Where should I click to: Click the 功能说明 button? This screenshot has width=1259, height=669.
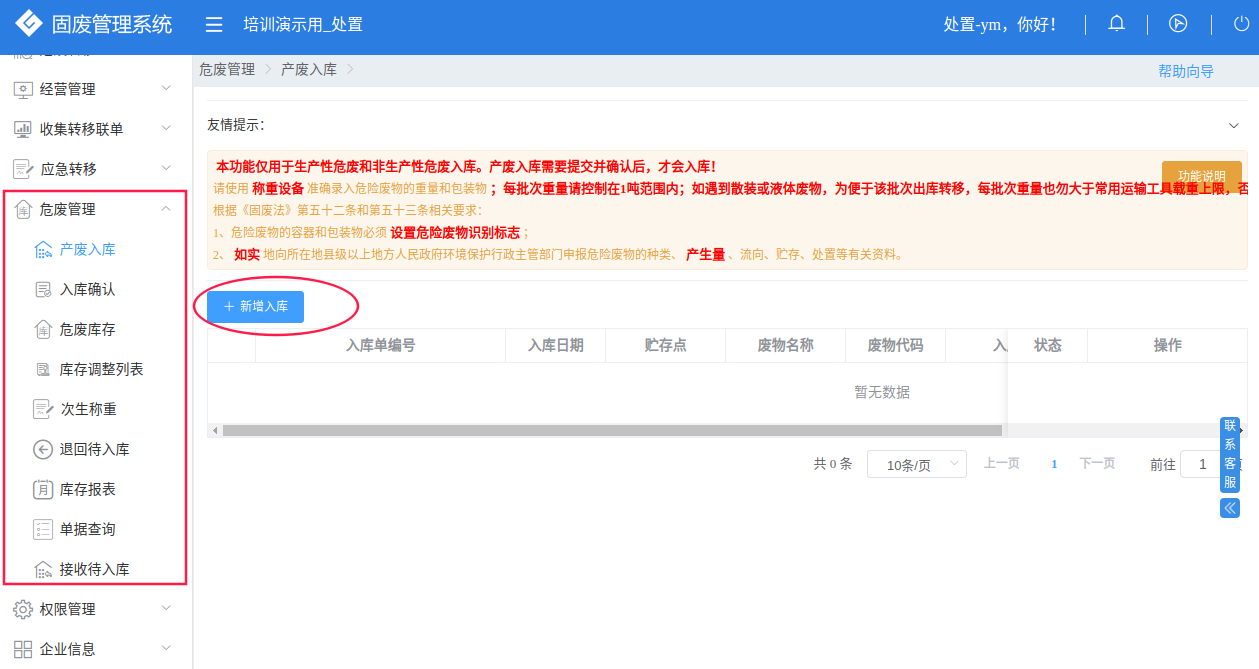coord(1202,176)
